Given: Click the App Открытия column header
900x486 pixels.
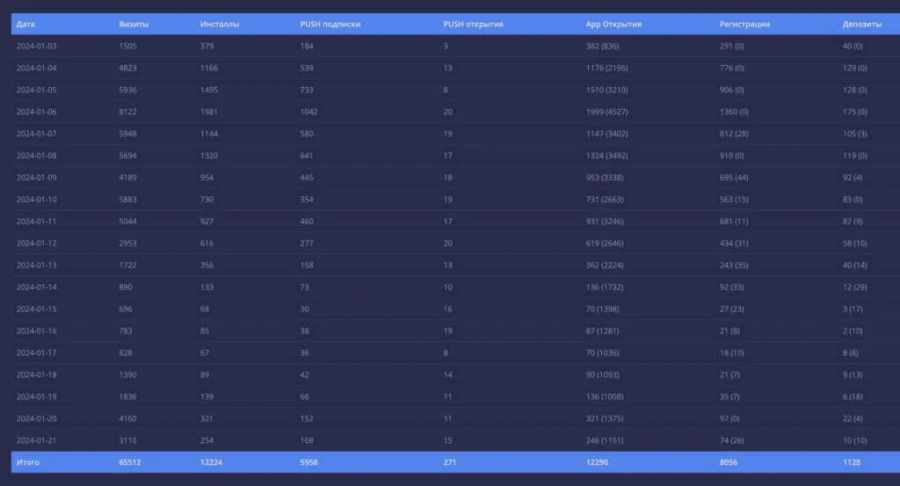Looking at the screenshot, I should click(x=613, y=23).
